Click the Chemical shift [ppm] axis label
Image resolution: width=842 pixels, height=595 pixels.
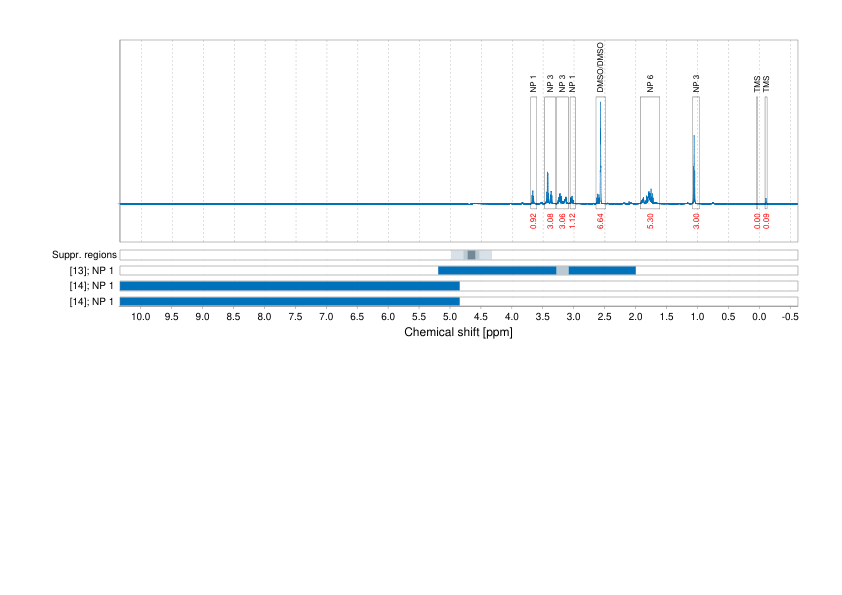pos(457,331)
